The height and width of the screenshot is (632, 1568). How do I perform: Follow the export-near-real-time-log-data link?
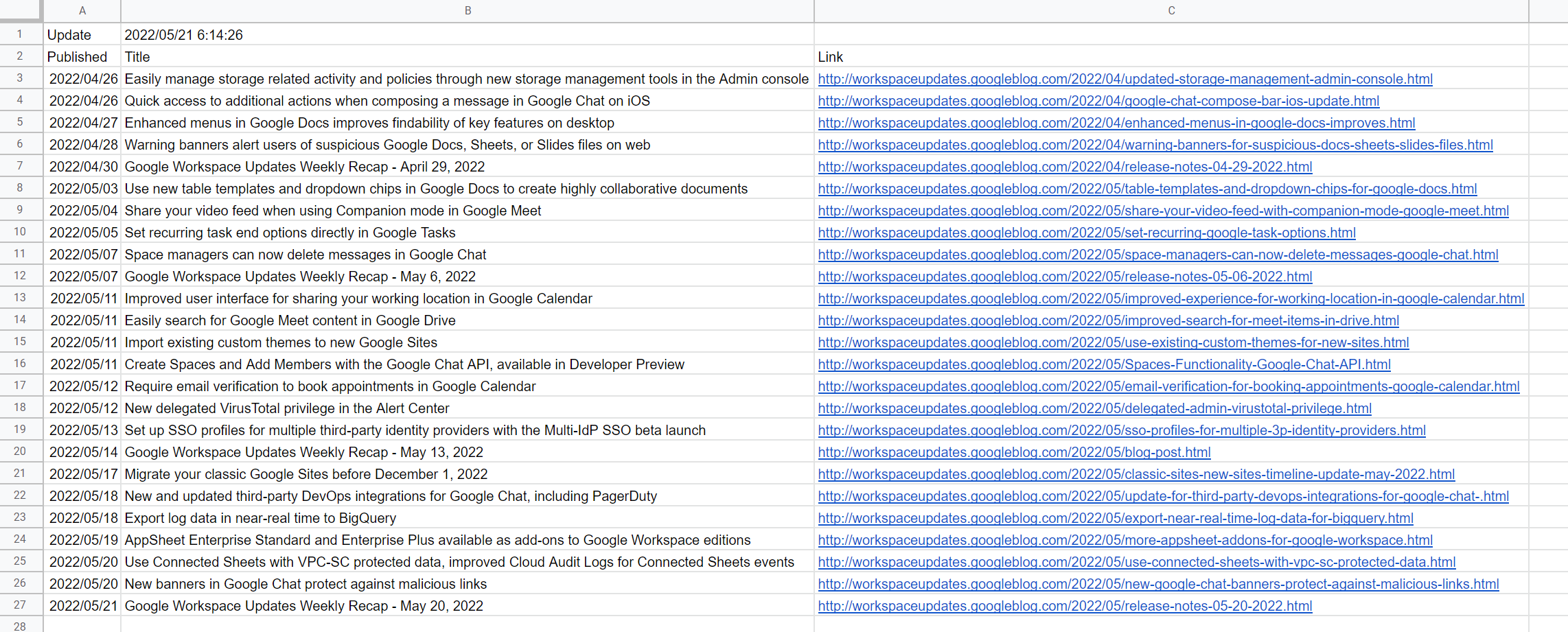point(1116,518)
